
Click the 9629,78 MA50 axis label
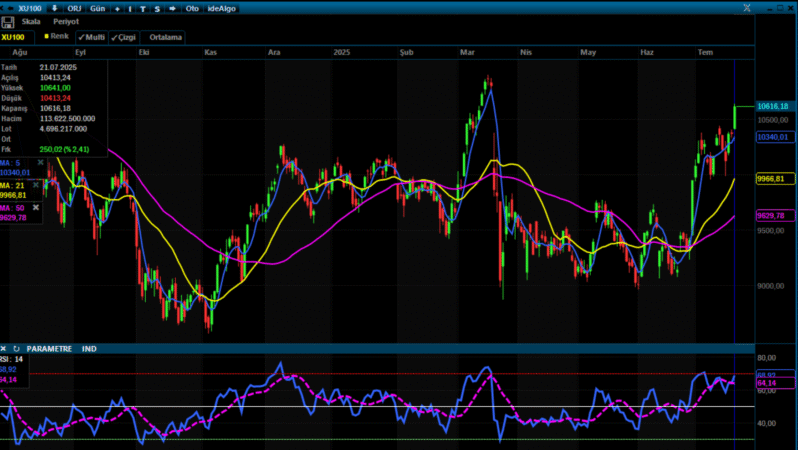click(x=773, y=215)
